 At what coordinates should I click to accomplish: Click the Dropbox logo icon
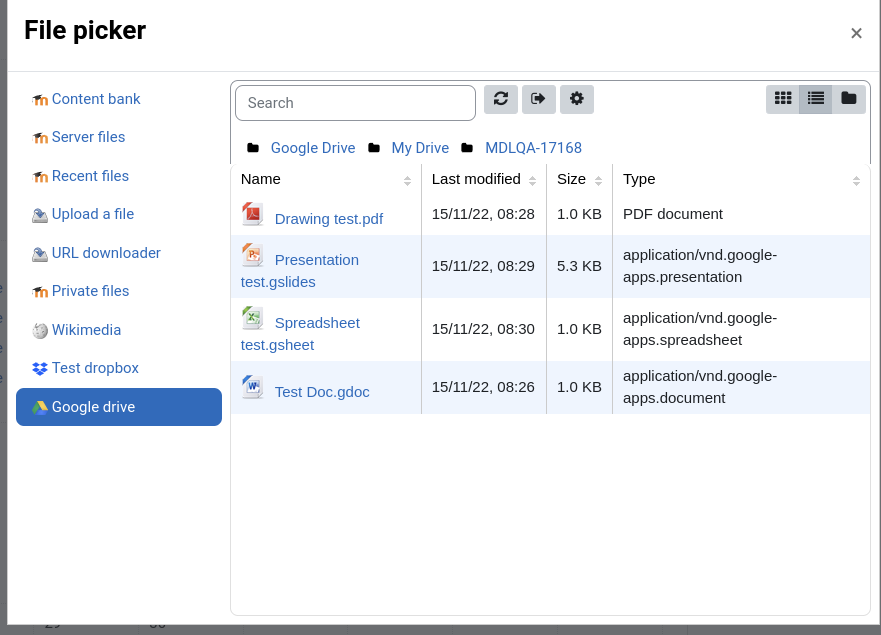pyautogui.click(x=40, y=369)
